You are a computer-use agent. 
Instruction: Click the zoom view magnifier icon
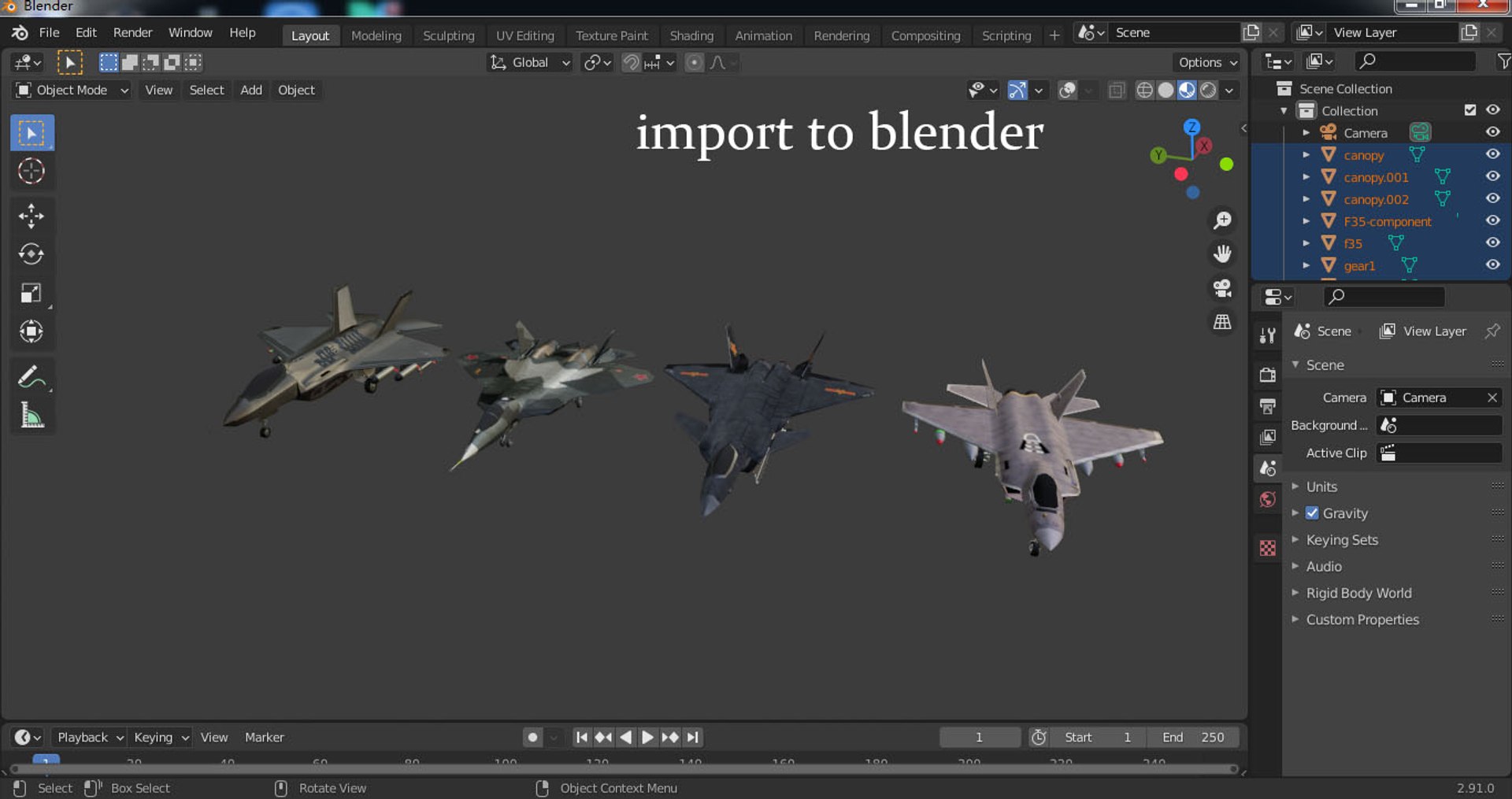pos(1222,220)
